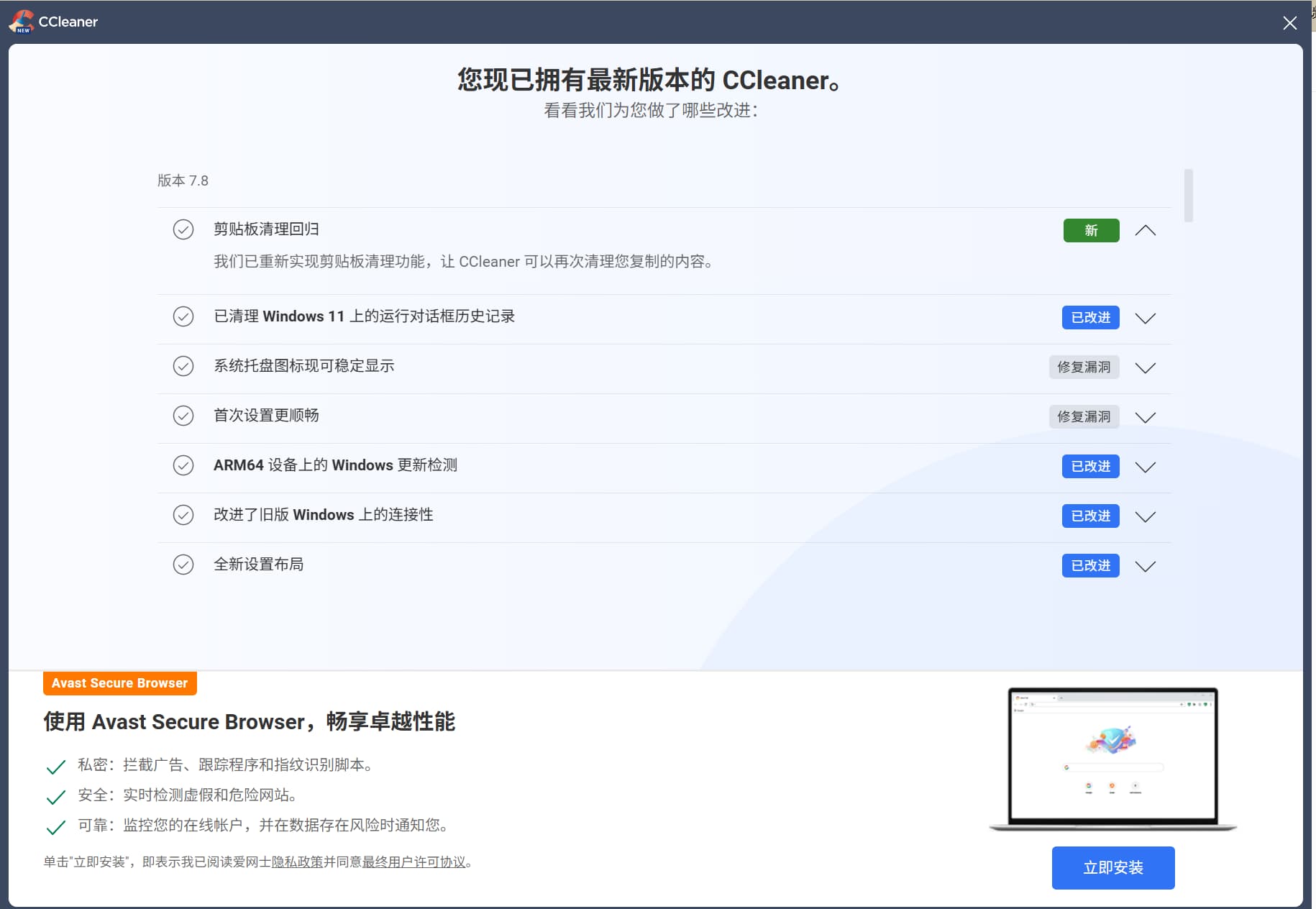Click the 改进了旧版 Windows 上的连接性 title
The width and height of the screenshot is (1316, 909).
click(323, 514)
